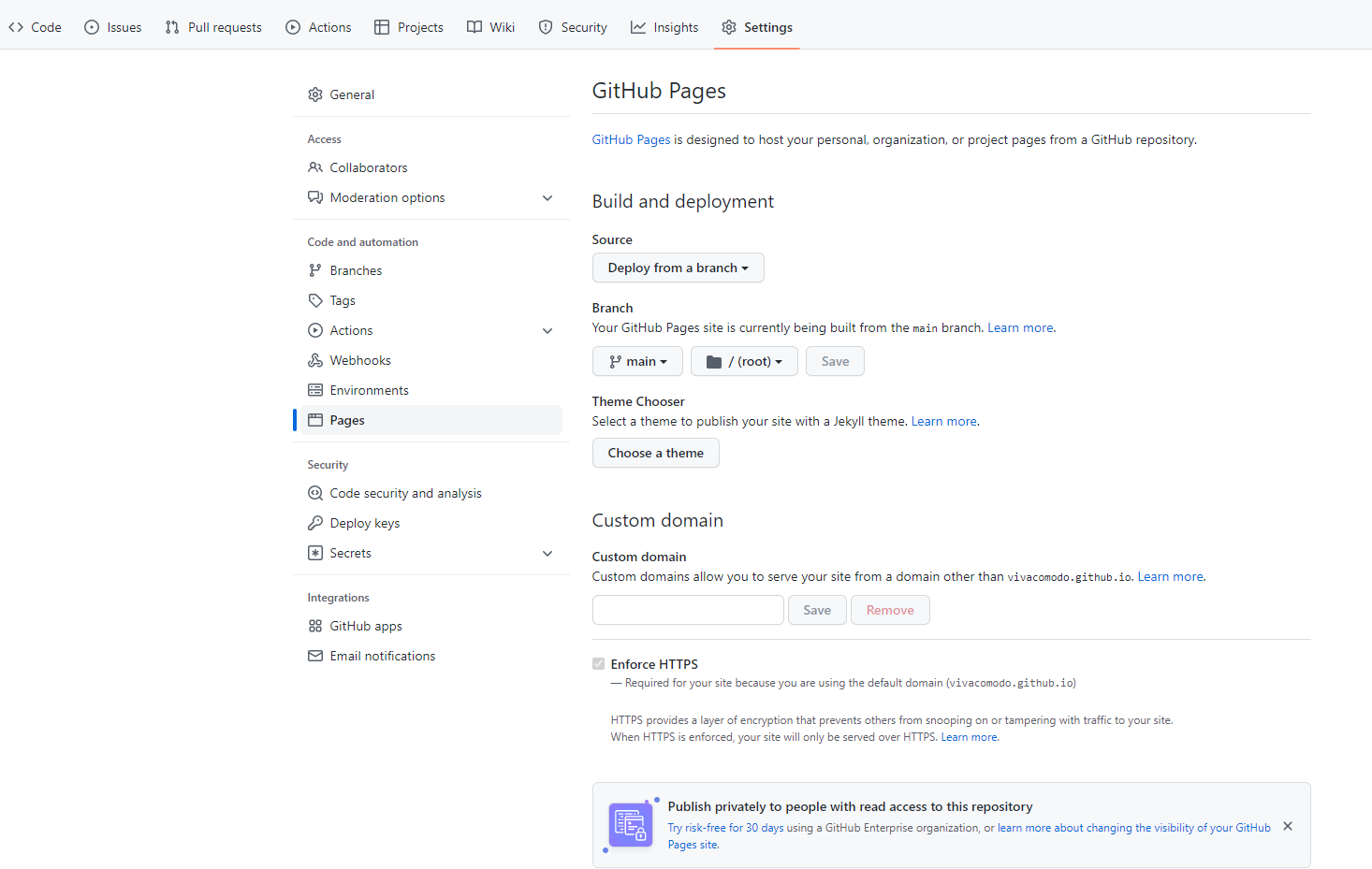Viewport: 1372px width, 869px height.
Task: Click the Actions play icon in top navigation
Action: tap(293, 27)
